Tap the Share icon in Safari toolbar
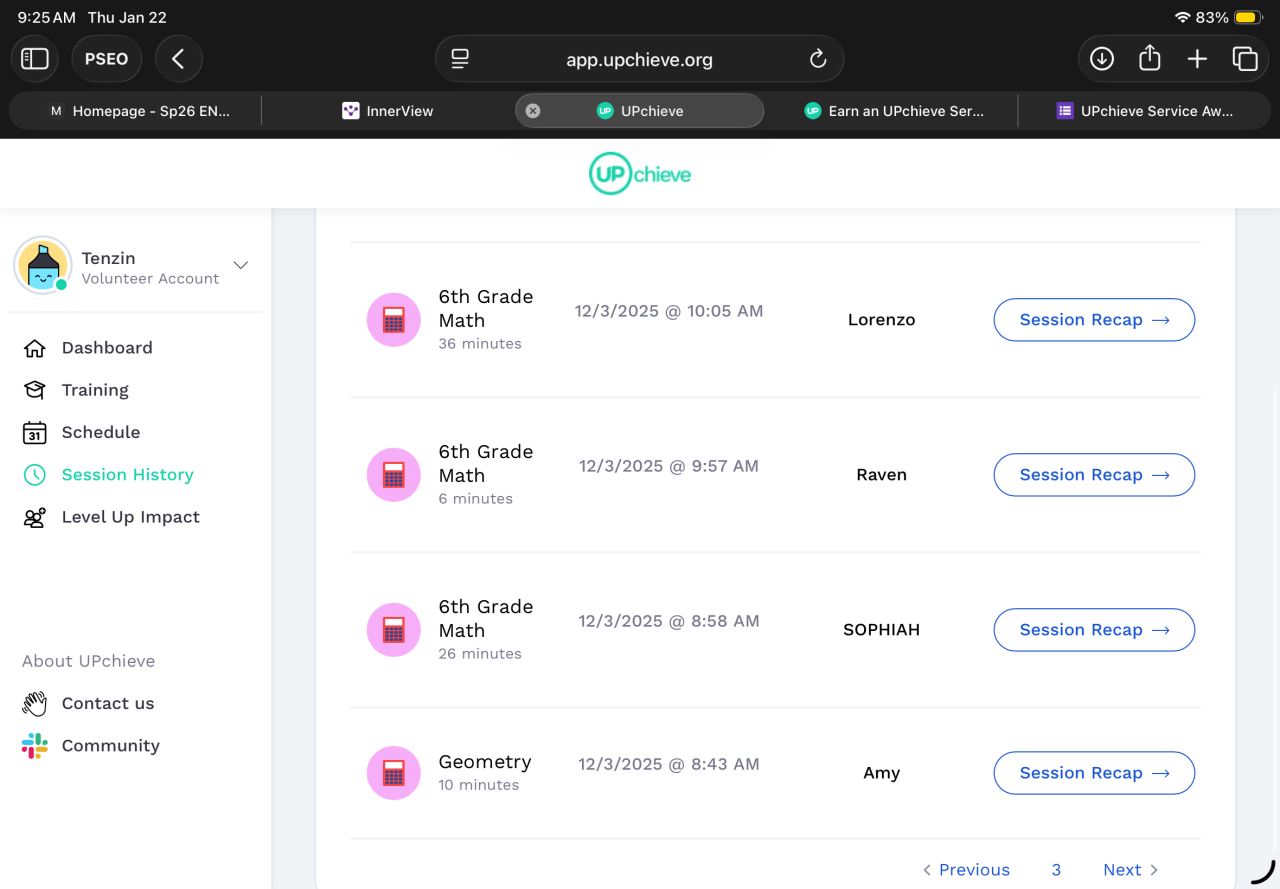The image size is (1280, 889). 1150,59
